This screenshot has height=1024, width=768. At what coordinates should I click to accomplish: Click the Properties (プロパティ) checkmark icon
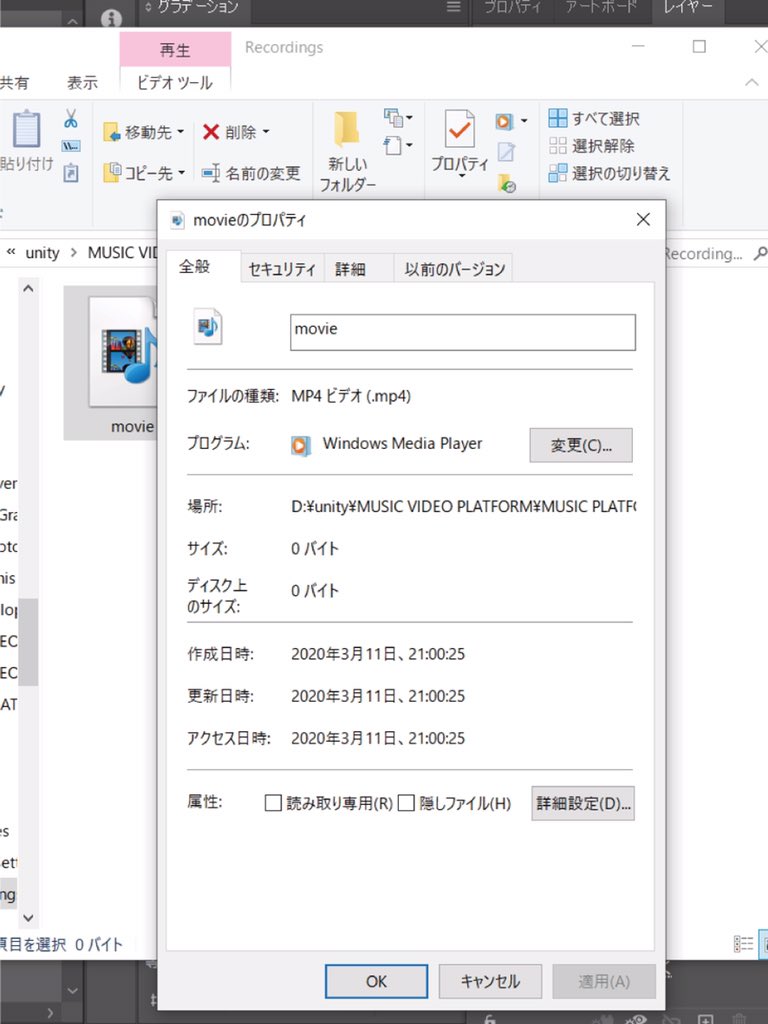pos(459,129)
